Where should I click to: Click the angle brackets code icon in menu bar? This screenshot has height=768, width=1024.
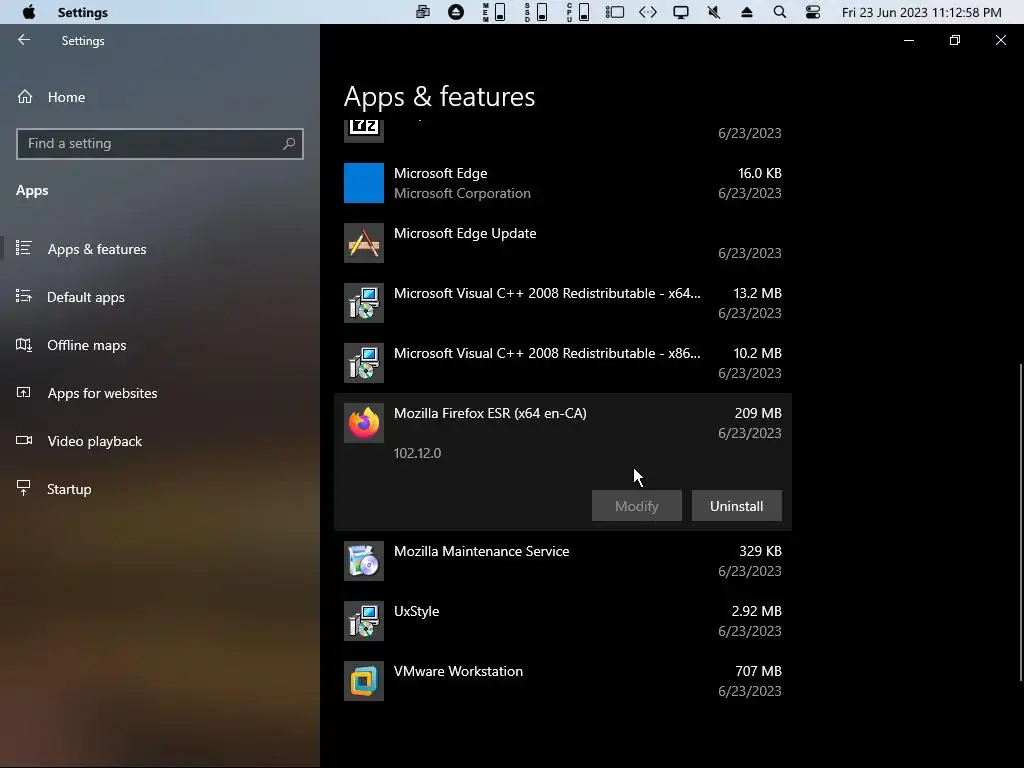[648, 12]
